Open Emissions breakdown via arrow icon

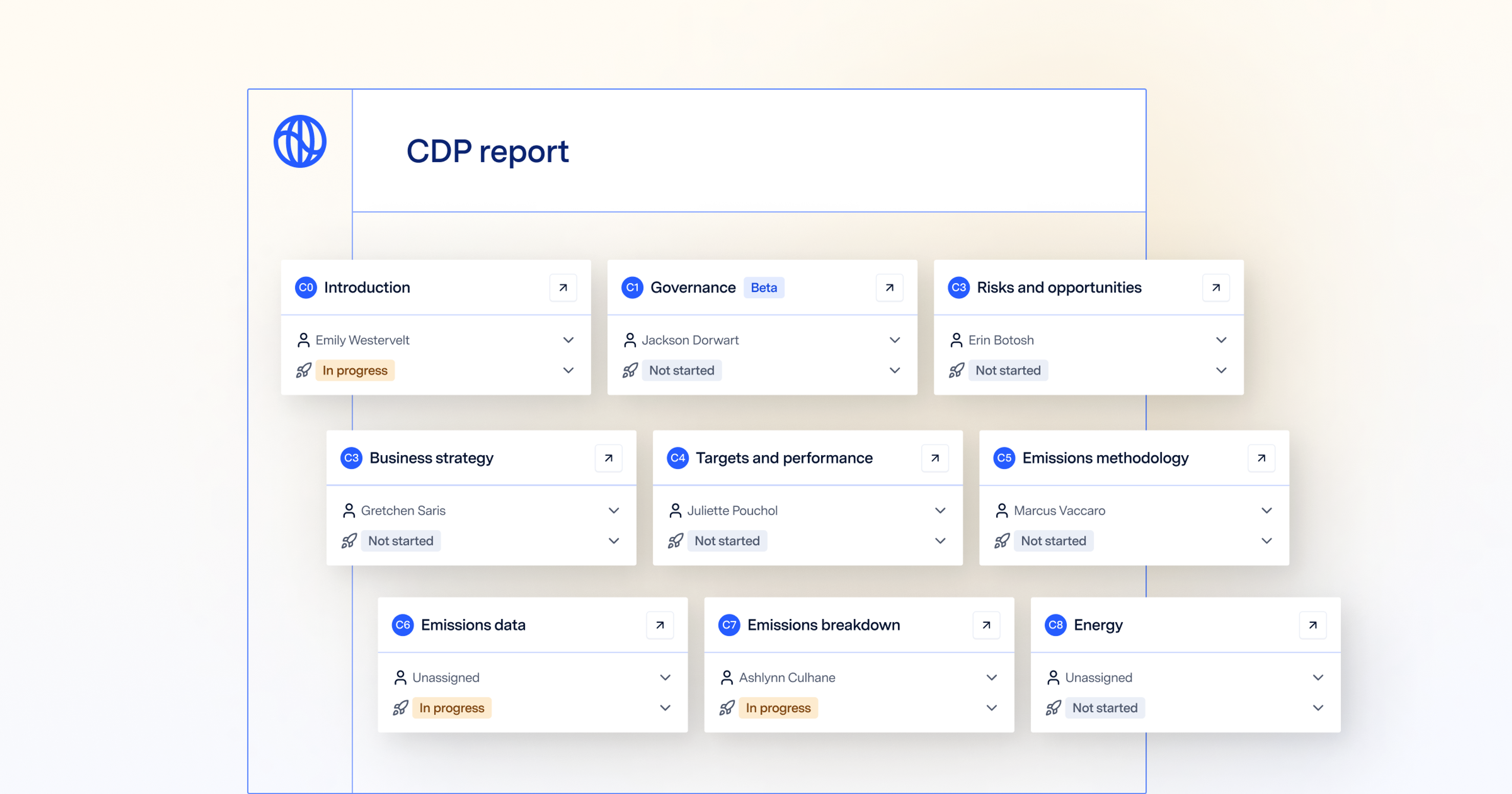(986, 625)
